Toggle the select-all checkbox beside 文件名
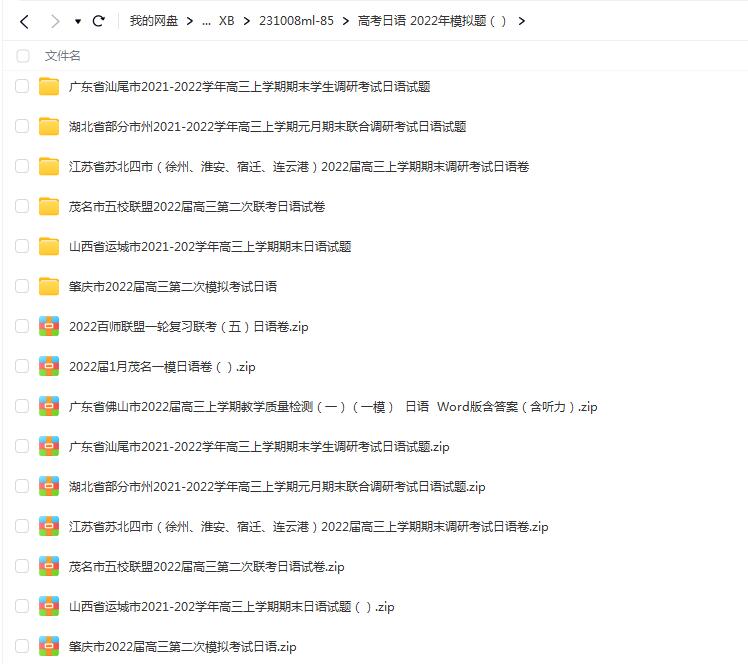Screen dimensions: 748x664 [x=22, y=56]
